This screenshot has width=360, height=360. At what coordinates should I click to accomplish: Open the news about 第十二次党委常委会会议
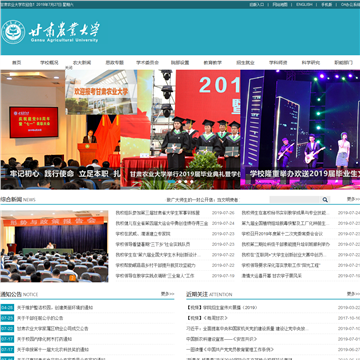click(282, 234)
